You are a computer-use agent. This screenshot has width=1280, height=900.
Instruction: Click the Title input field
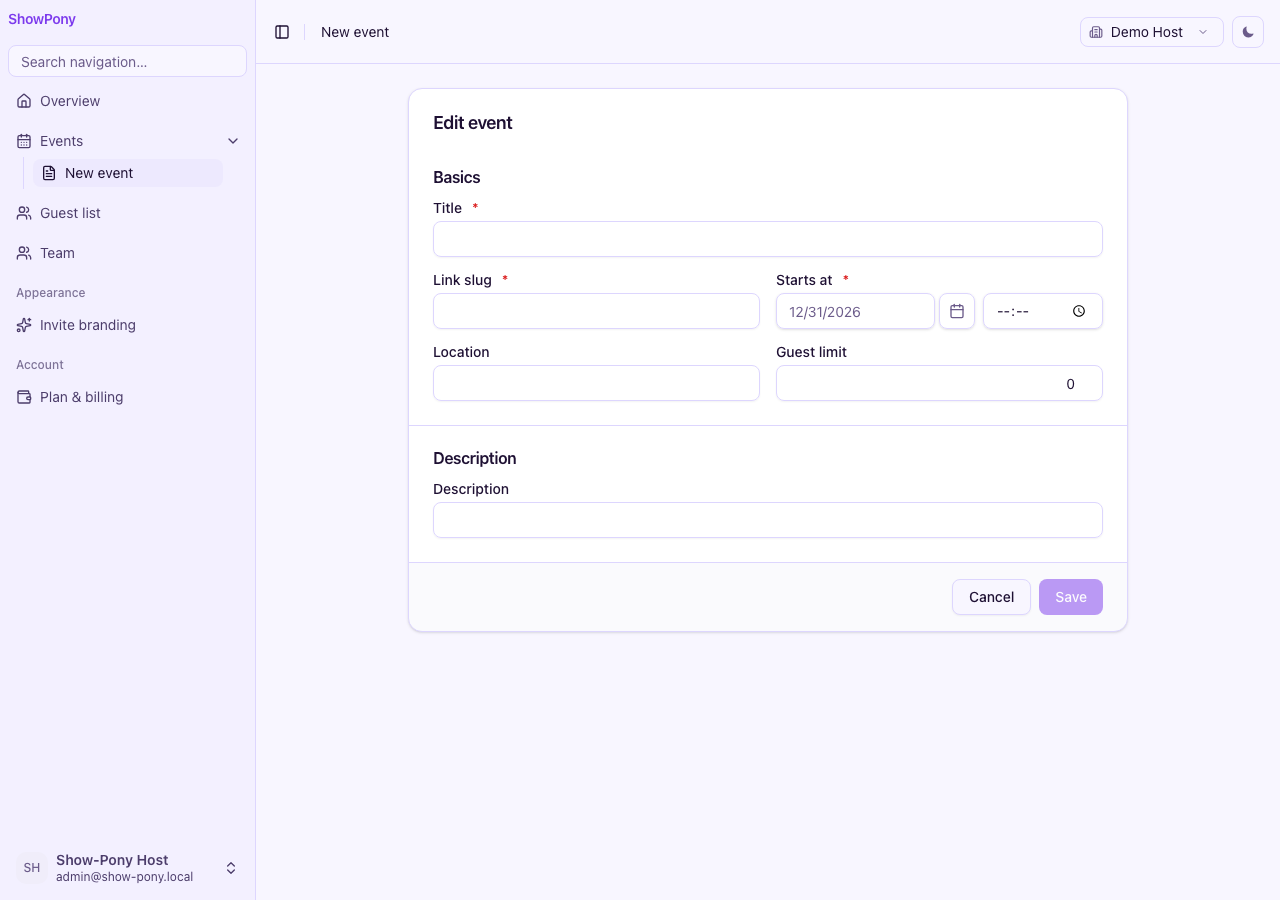tap(768, 239)
